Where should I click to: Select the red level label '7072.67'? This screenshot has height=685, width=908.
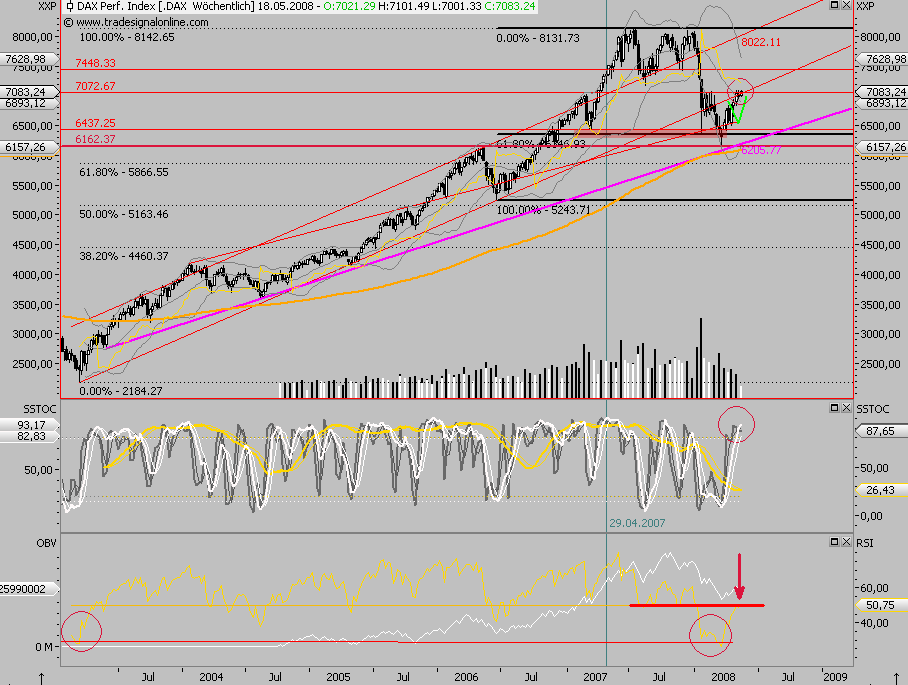point(96,86)
